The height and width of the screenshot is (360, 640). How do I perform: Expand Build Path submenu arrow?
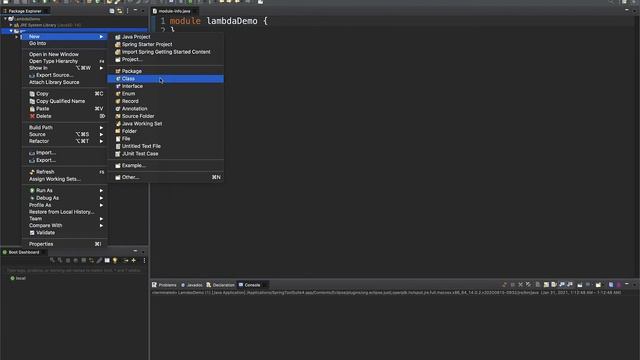point(101,128)
